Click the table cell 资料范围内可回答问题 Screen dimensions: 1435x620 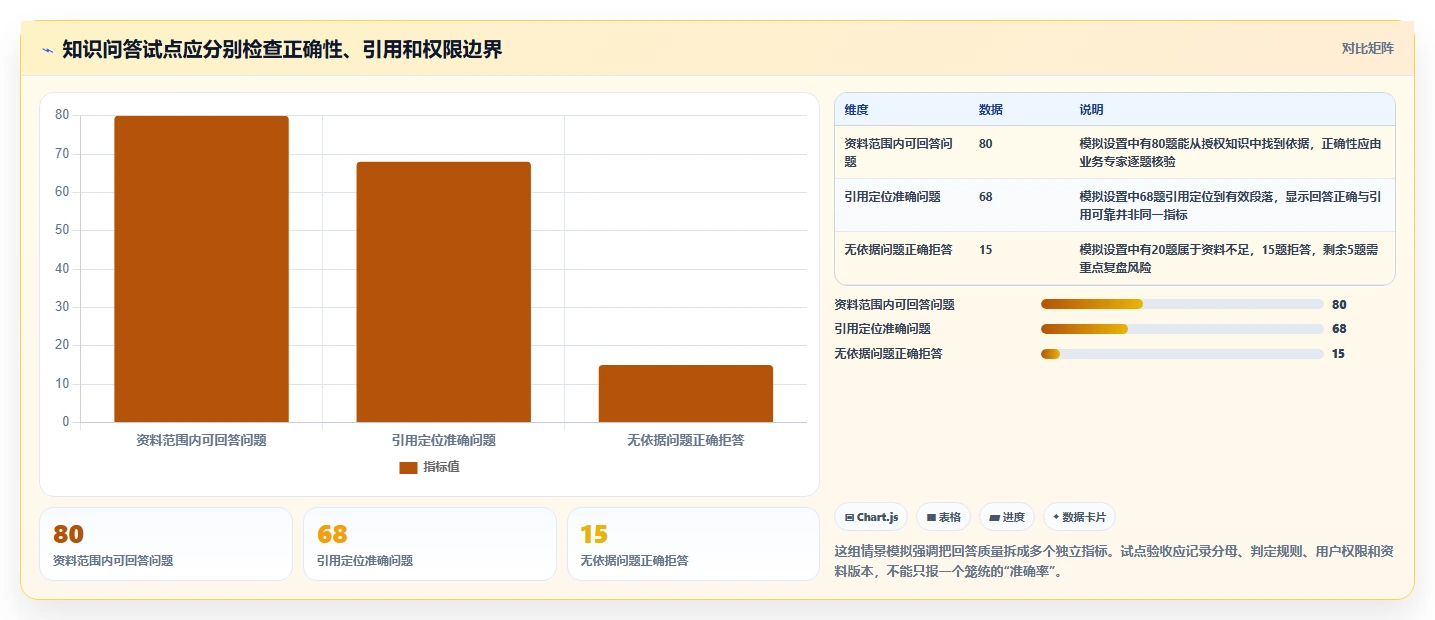click(x=900, y=152)
